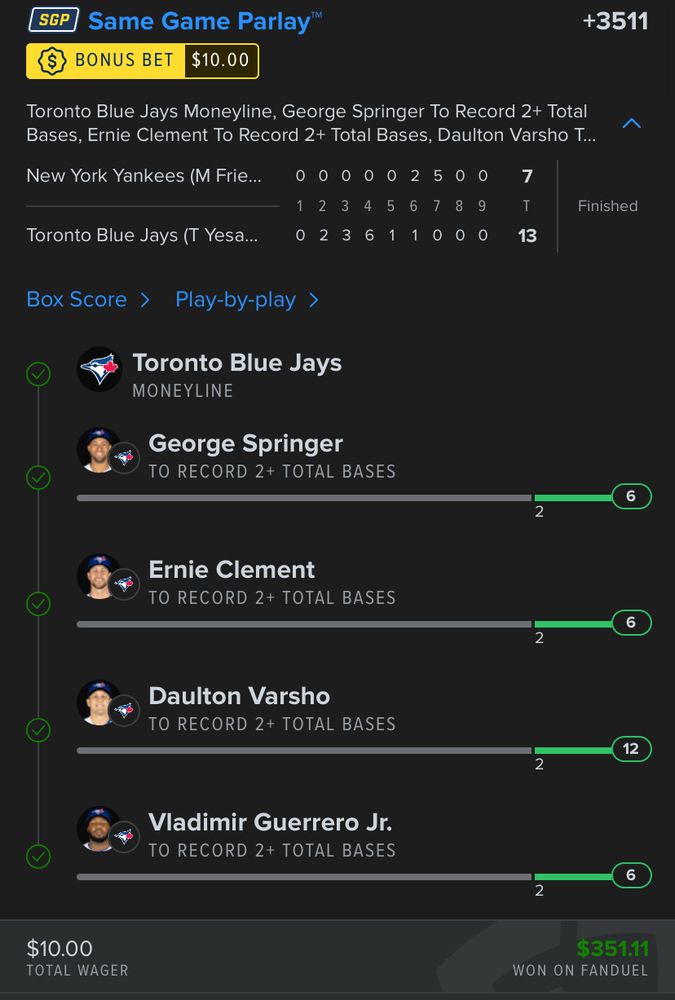Click the green check beside Vladimir Guerrero Jr.
Screen dimensions: 675x1000
point(38,856)
